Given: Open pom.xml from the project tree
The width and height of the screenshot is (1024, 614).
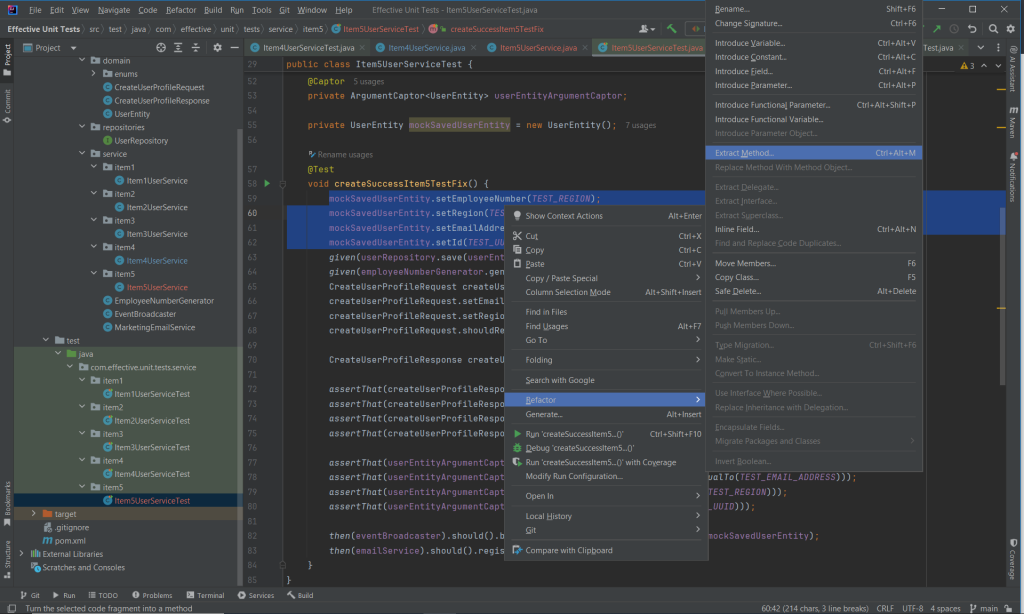Looking at the screenshot, I should click(x=68, y=541).
